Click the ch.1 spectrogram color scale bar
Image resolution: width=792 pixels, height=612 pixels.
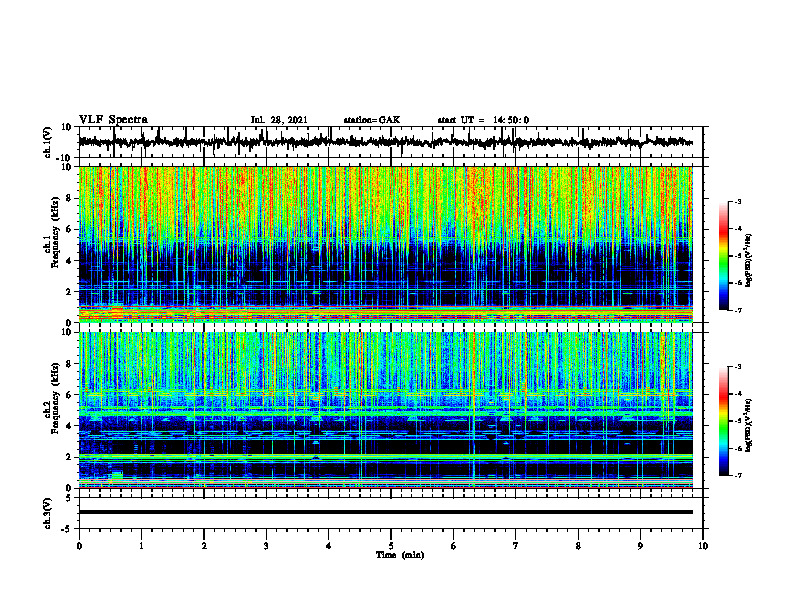tap(724, 256)
